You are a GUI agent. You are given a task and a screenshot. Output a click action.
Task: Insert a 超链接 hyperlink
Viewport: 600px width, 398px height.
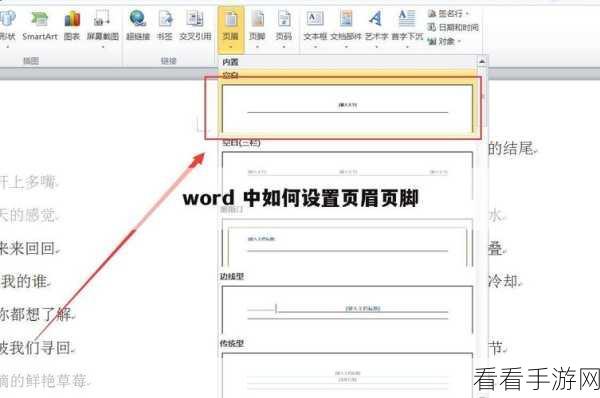coord(138,25)
